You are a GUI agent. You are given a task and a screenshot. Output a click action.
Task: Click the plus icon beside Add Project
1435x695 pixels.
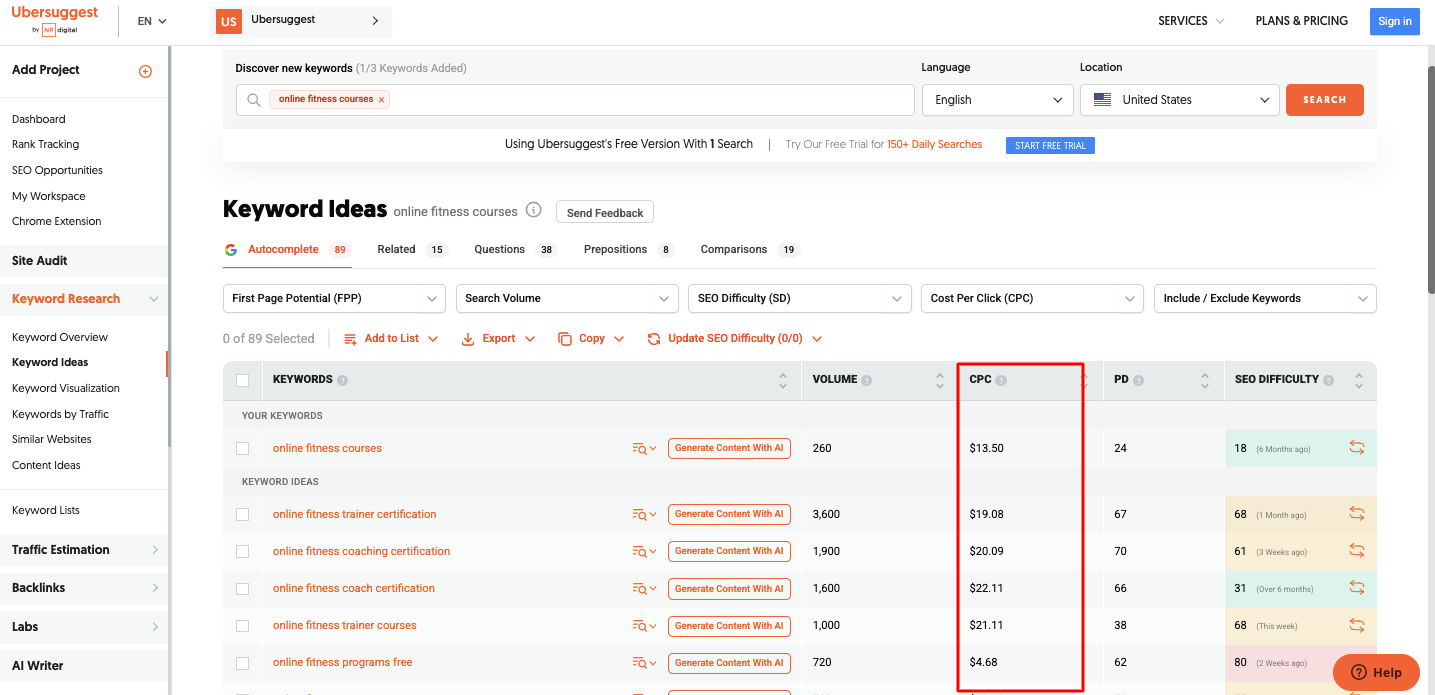pyautogui.click(x=145, y=71)
